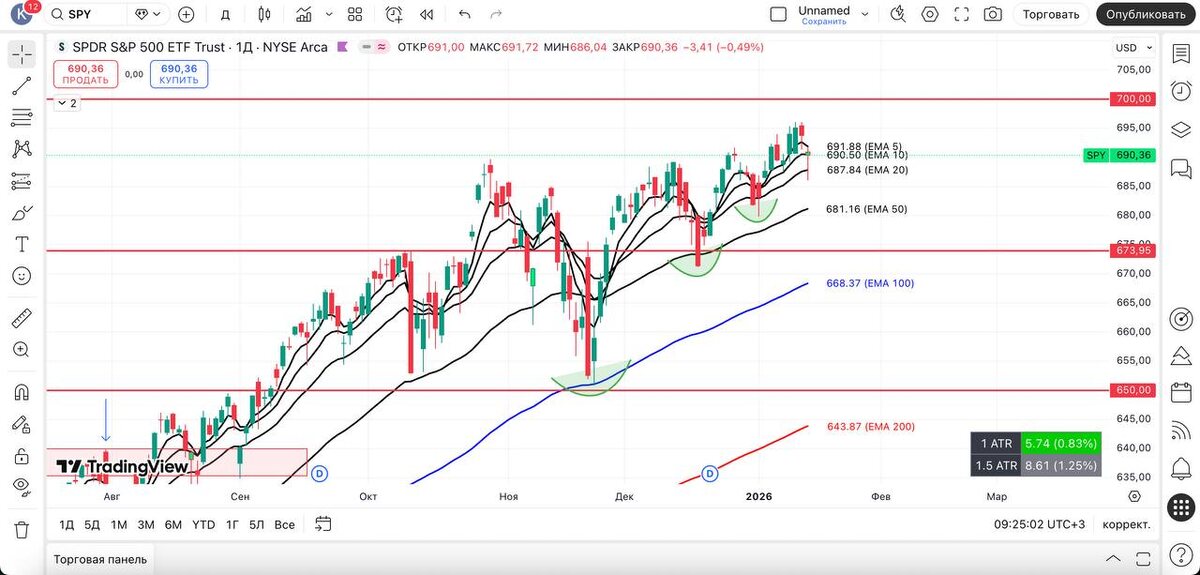Tick the layout square next to Unnamed
Viewport: 1200px width, 575px height.
pyautogui.click(x=778, y=14)
